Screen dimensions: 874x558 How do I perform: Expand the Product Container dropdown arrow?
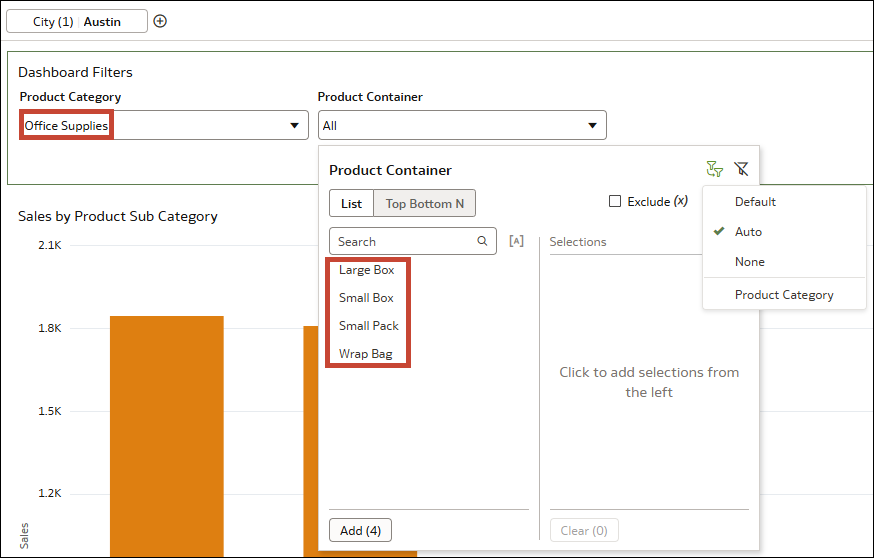coord(592,125)
